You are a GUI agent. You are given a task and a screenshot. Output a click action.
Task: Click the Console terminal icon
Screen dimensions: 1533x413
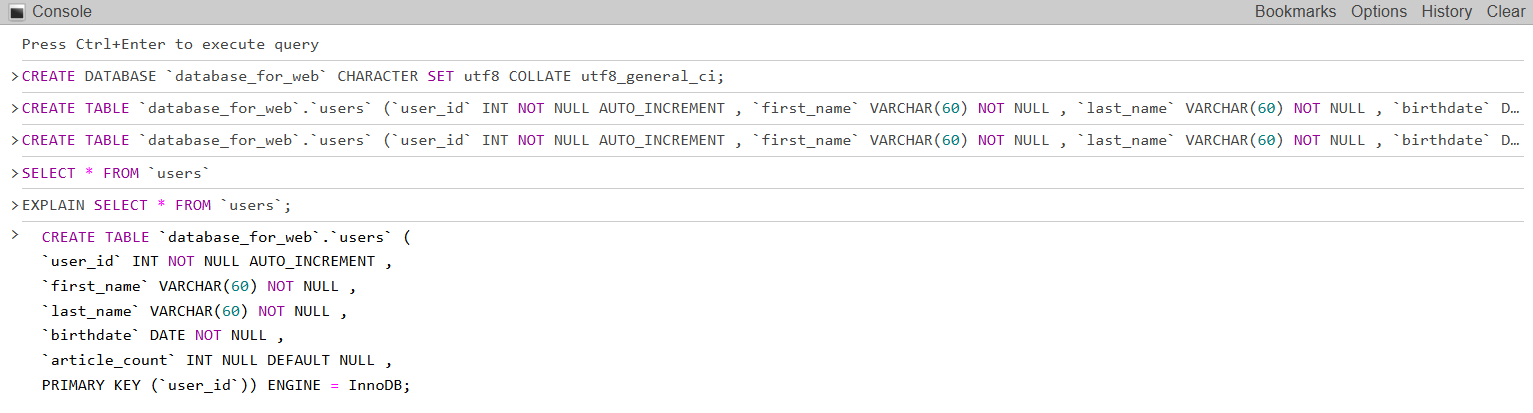(x=16, y=12)
